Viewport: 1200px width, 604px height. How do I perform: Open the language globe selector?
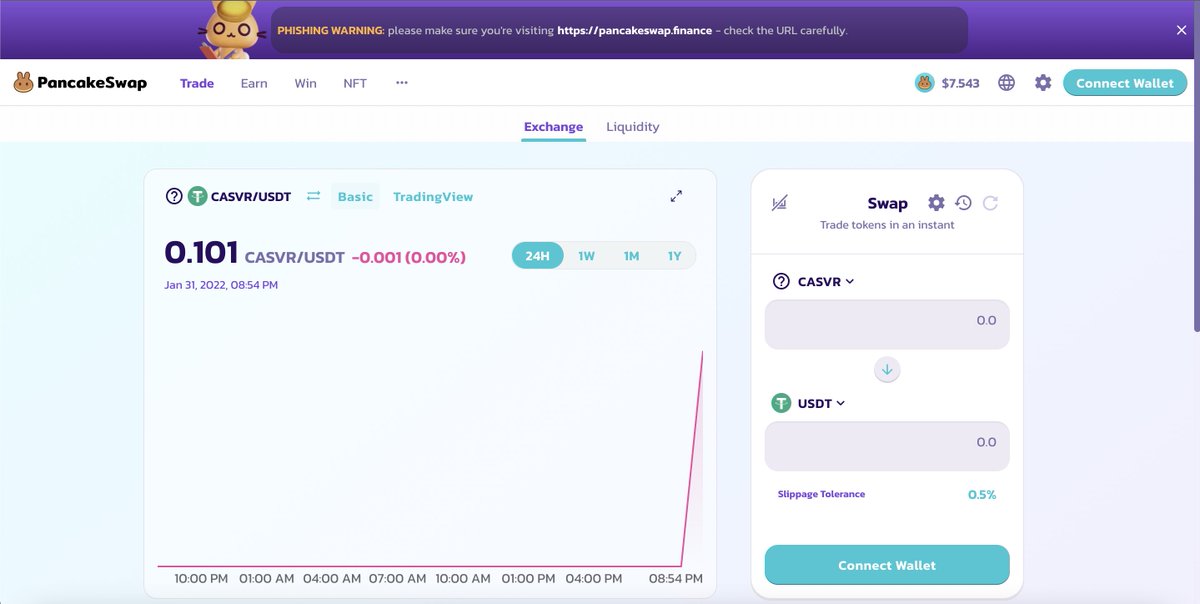pos(1006,83)
